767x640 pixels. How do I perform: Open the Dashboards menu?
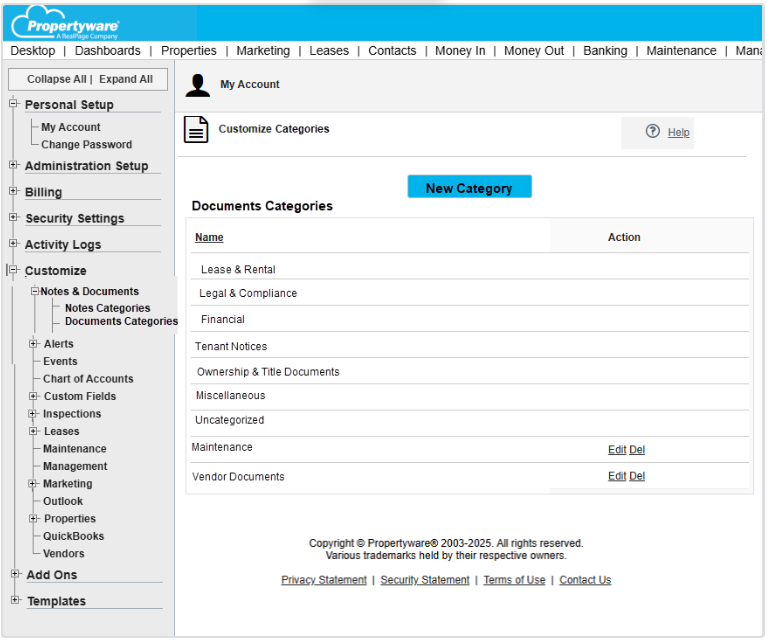coord(108,51)
